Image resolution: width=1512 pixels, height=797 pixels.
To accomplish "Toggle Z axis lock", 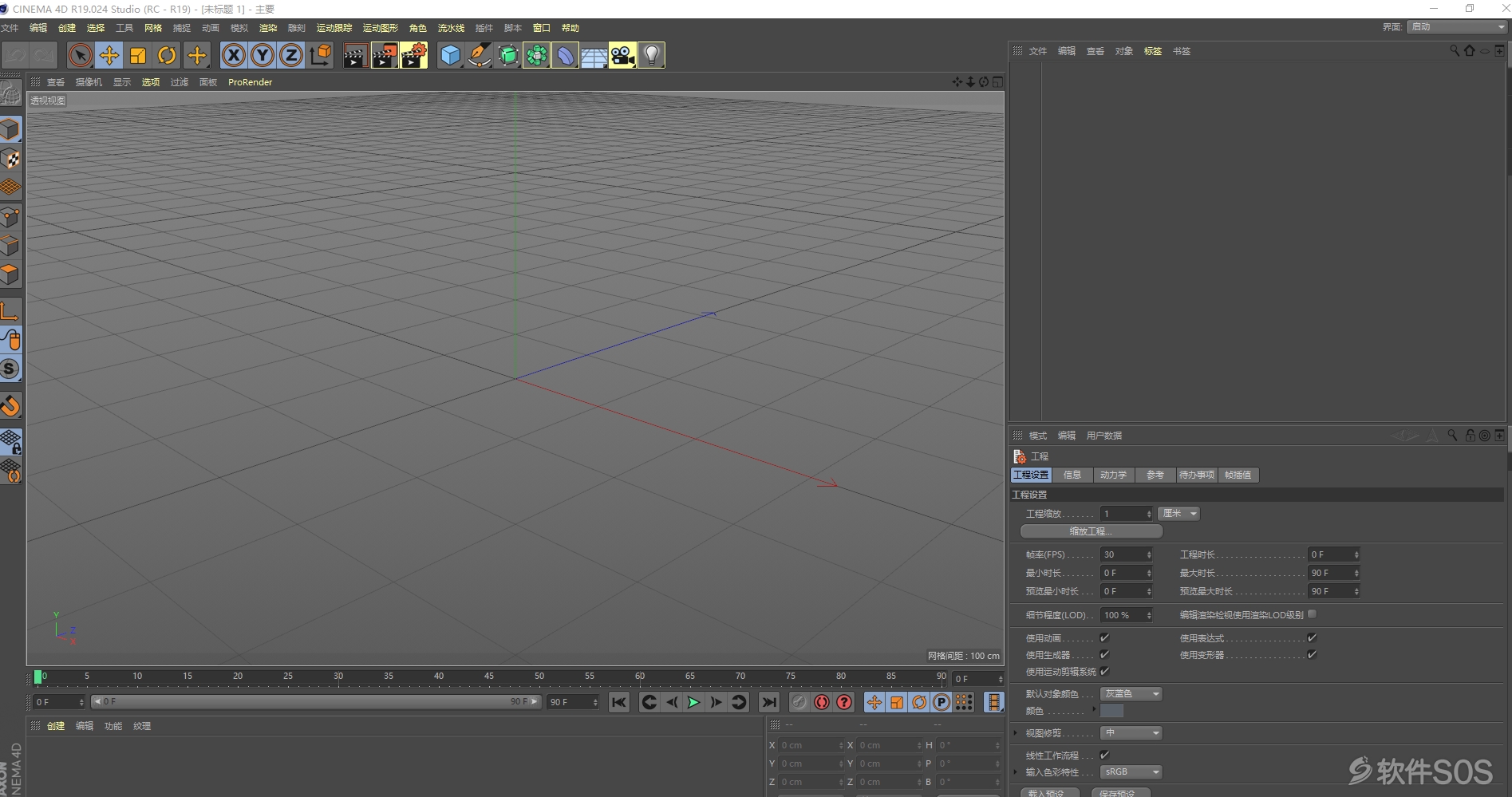I will [291, 55].
